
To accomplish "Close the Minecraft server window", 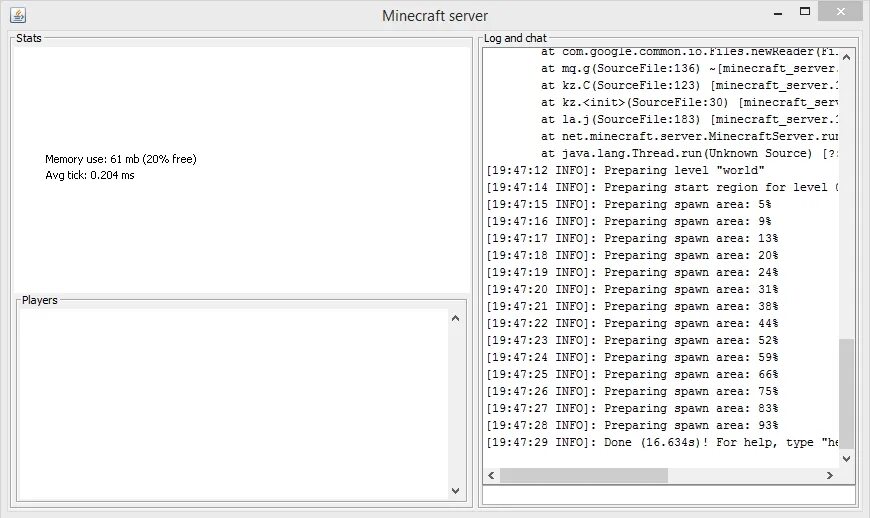I will coord(841,11).
